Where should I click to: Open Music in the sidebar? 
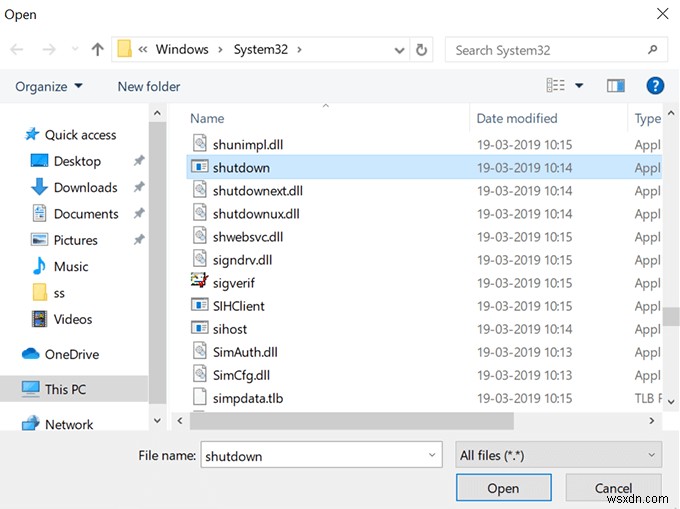[x=71, y=267]
